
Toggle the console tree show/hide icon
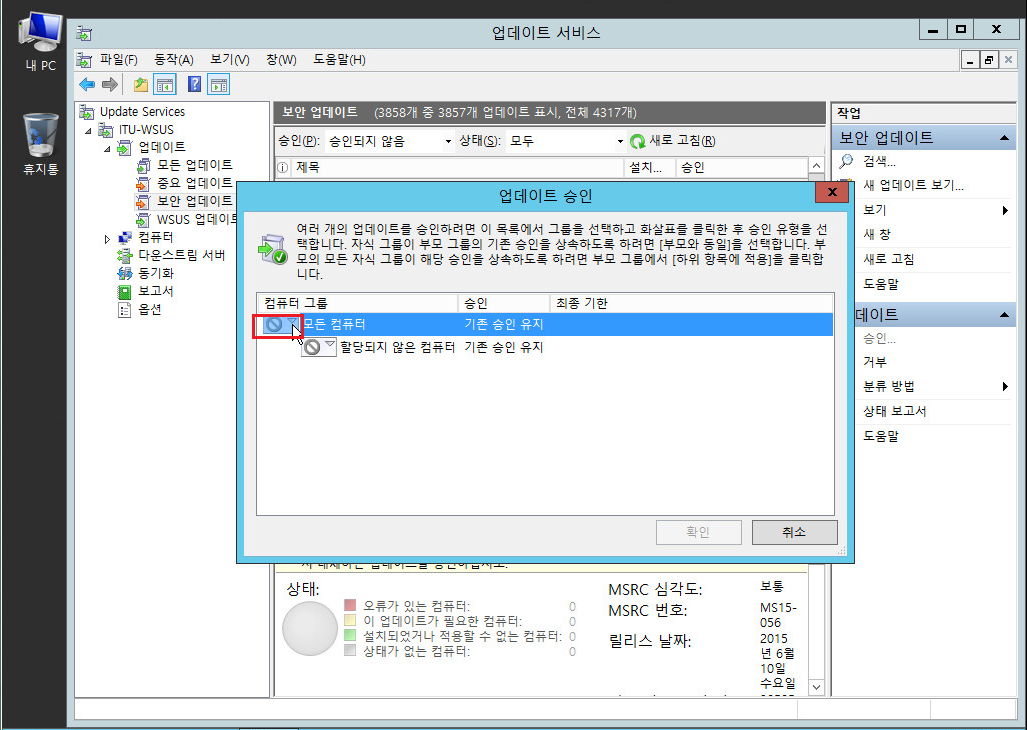tap(164, 85)
